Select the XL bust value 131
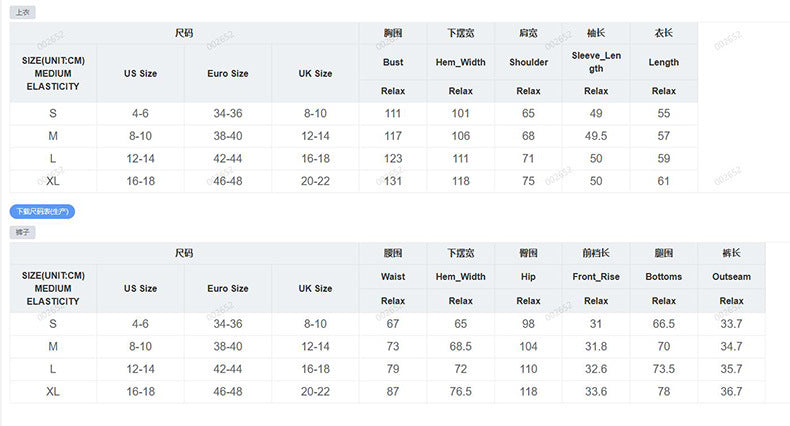This screenshot has height=426, width=790. (393, 181)
